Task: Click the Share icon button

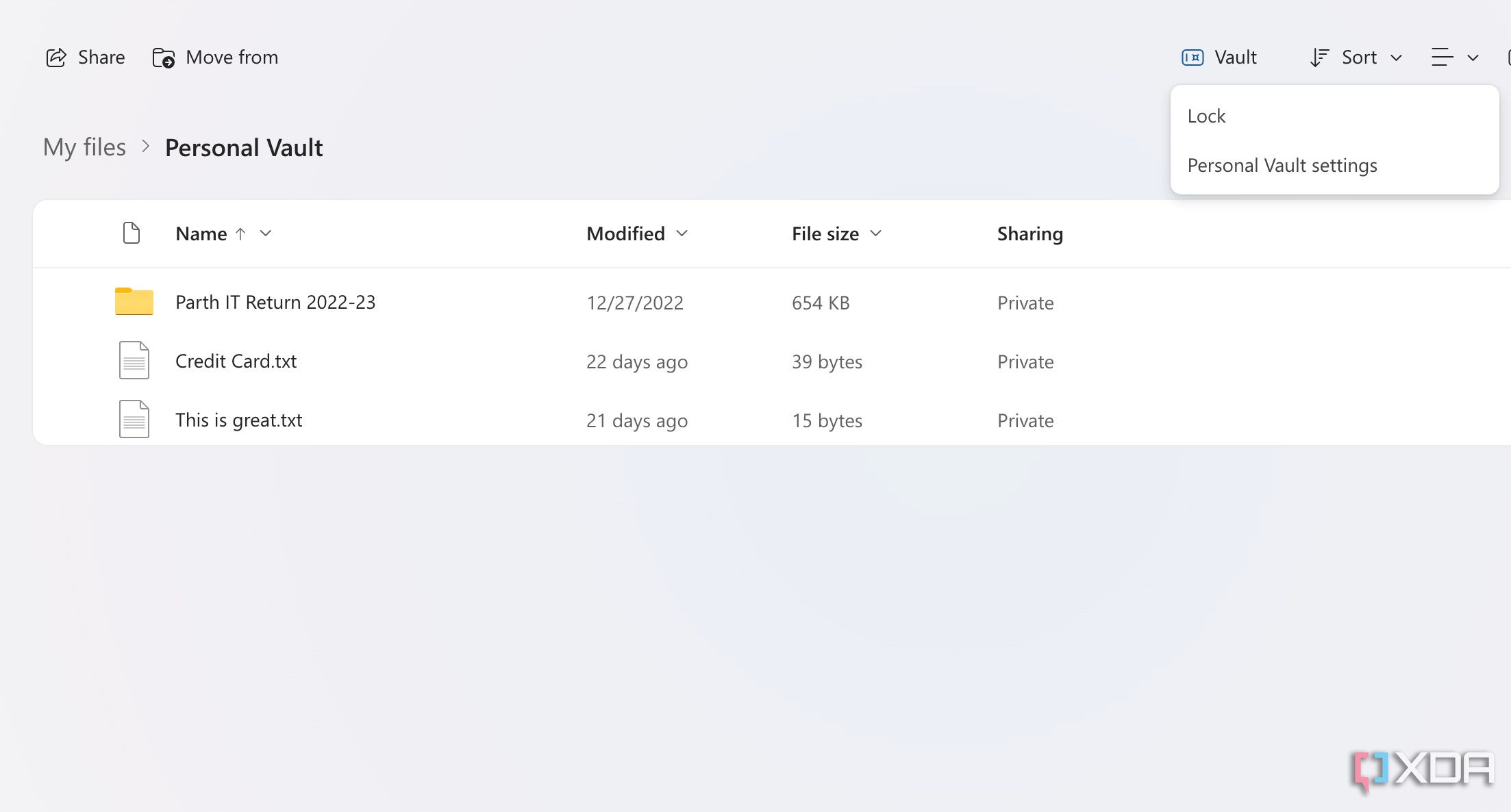Action: (x=56, y=56)
